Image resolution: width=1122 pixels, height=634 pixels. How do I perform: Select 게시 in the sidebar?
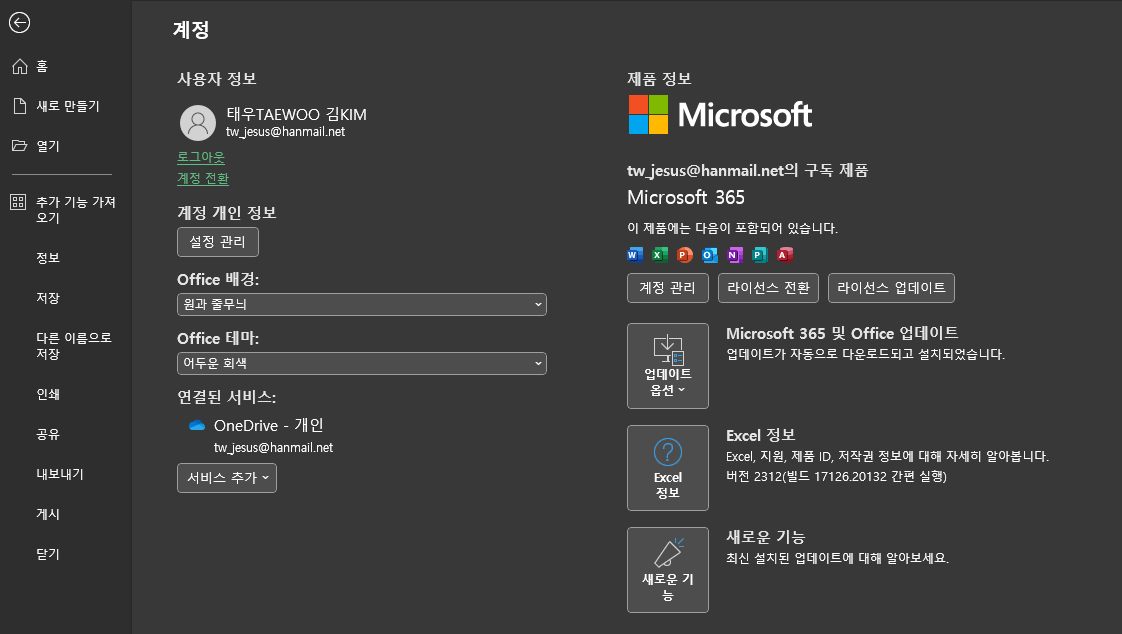click(48, 514)
